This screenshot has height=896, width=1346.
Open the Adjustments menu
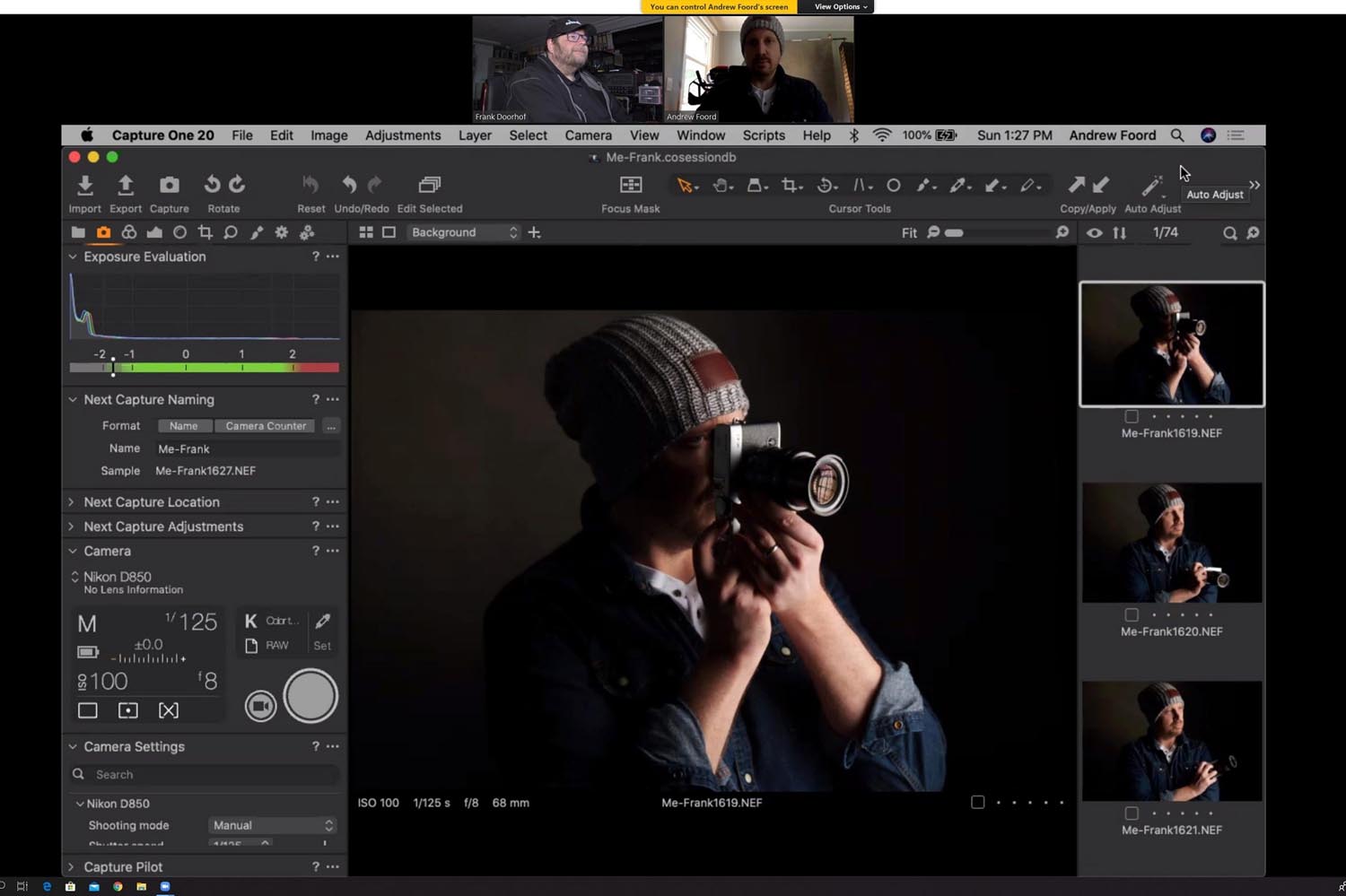point(403,135)
